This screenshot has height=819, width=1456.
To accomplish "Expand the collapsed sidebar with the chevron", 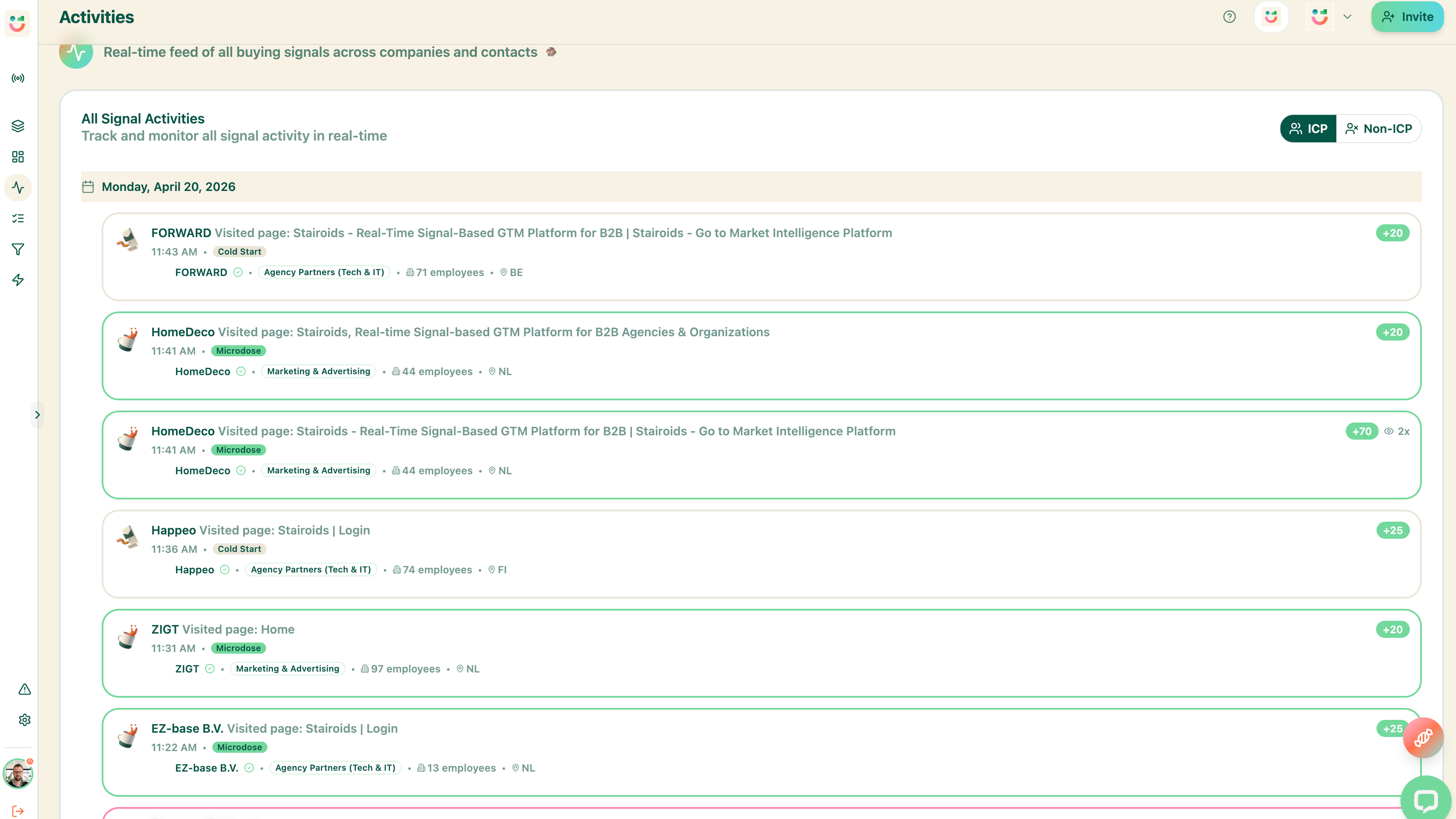I will pos(37,415).
